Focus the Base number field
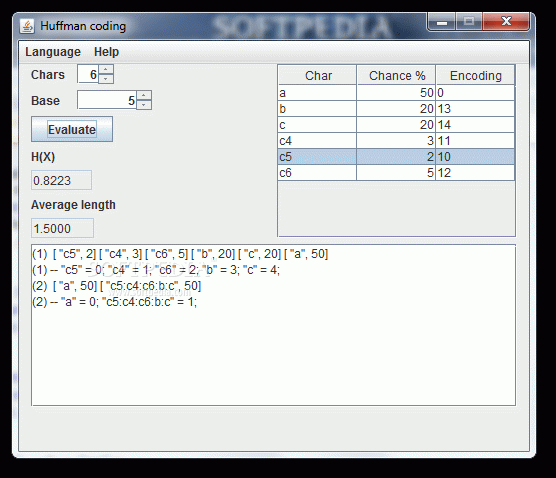This screenshot has width=556, height=478. tap(107, 100)
